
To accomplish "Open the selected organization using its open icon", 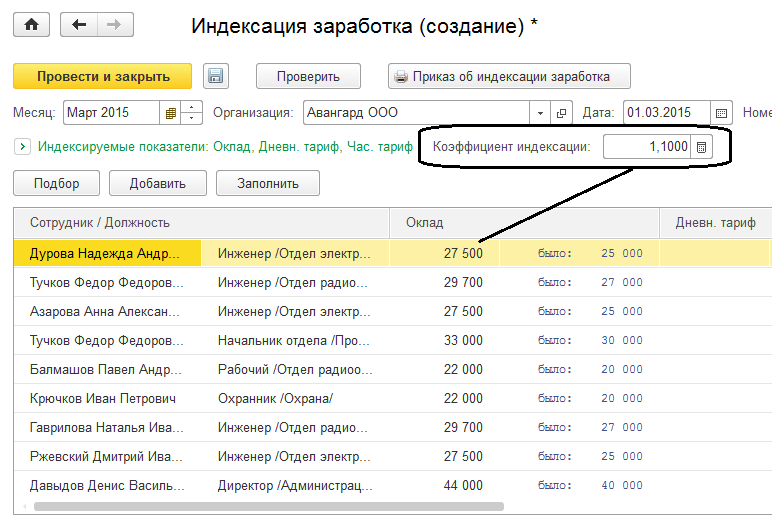I will click(x=561, y=113).
